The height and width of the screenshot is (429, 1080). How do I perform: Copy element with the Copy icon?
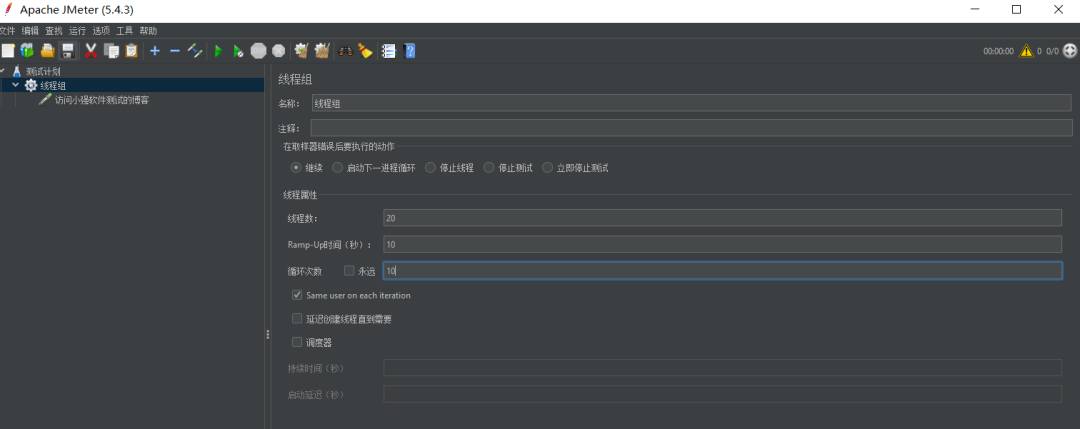tap(112, 50)
